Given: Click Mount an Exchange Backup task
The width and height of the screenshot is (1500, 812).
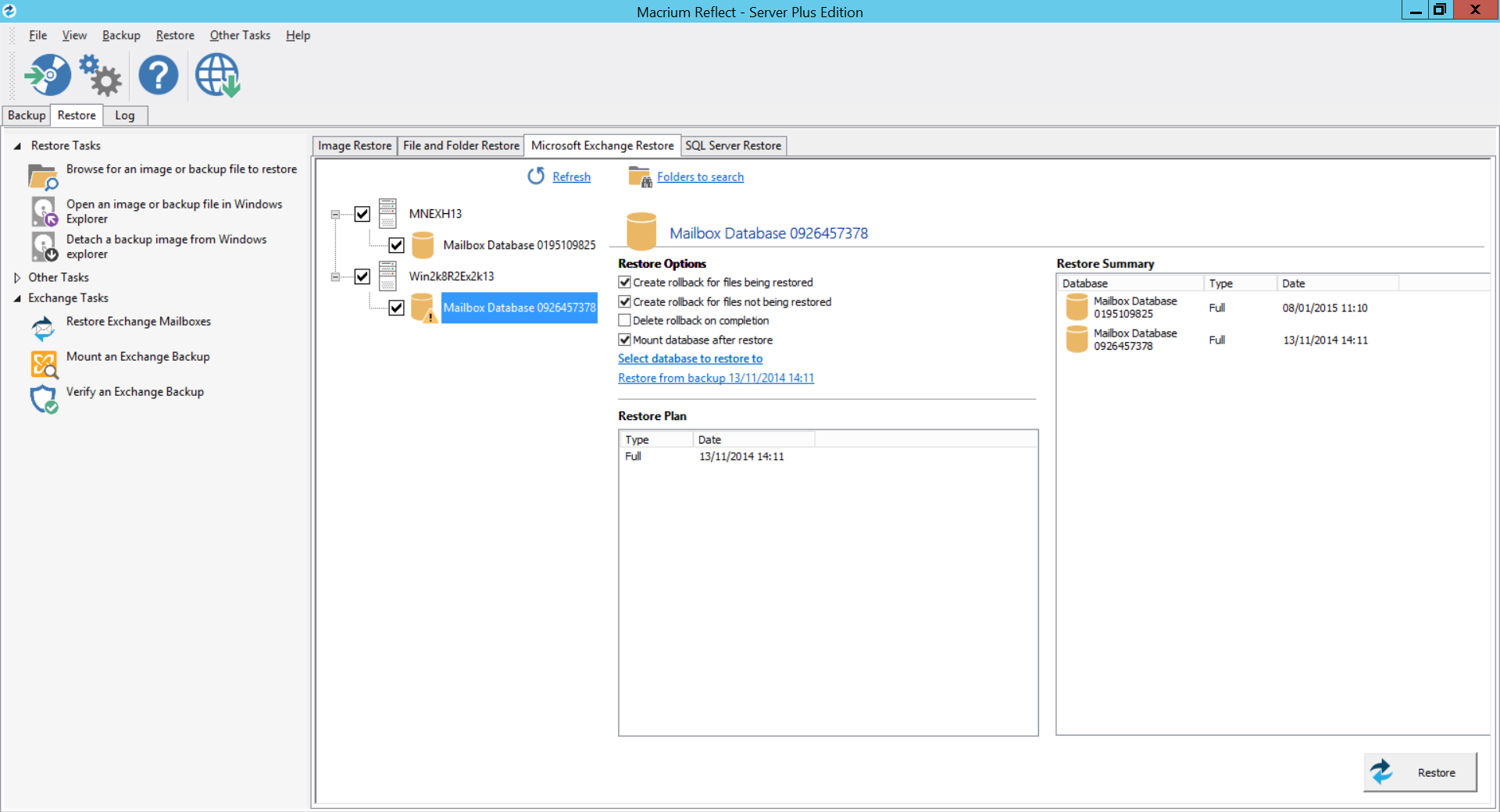Looking at the screenshot, I should pyautogui.click(x=137, y=357).
